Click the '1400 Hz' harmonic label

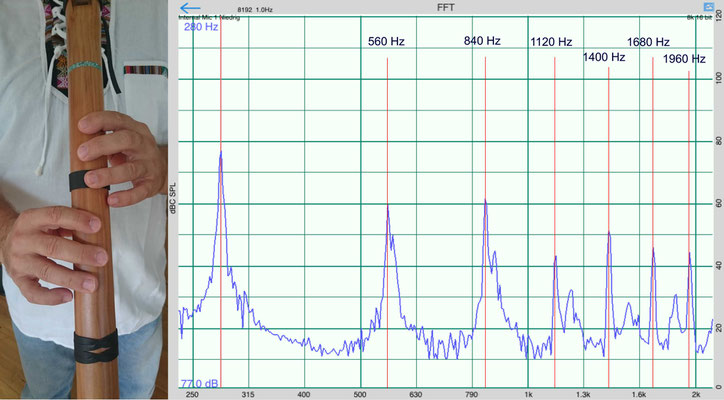point(603,57)
